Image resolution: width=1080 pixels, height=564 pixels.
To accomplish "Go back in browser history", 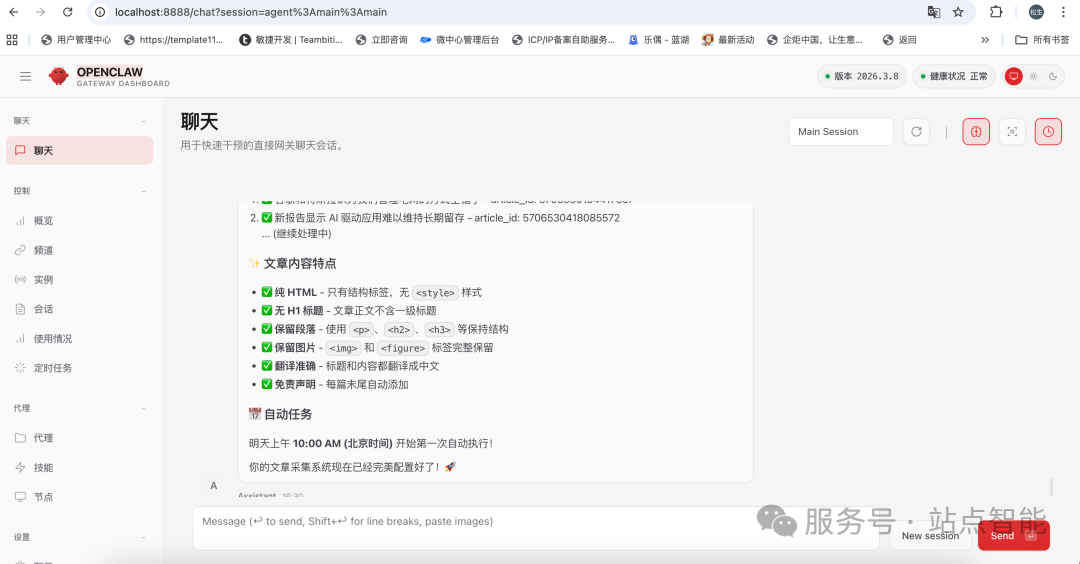I will [14, 12].
